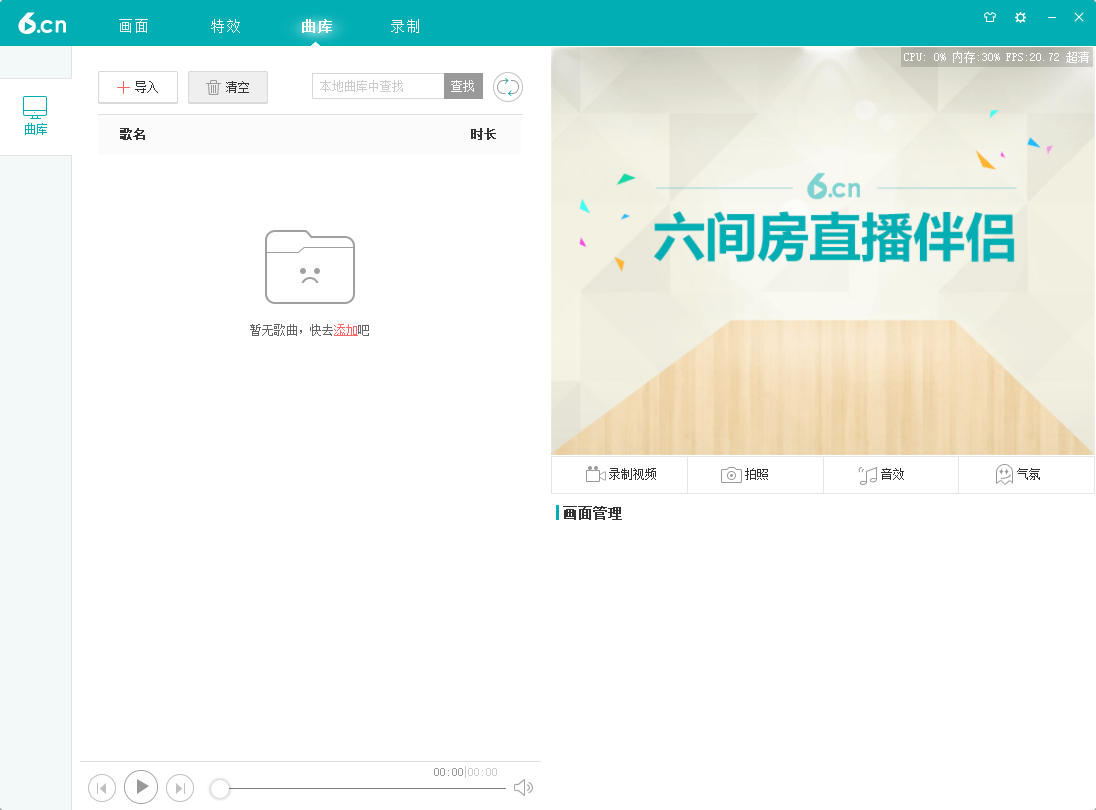The image size is (1096, 810).
Task: Click 录制视频 record video button
Action: [x=620, y=475]
